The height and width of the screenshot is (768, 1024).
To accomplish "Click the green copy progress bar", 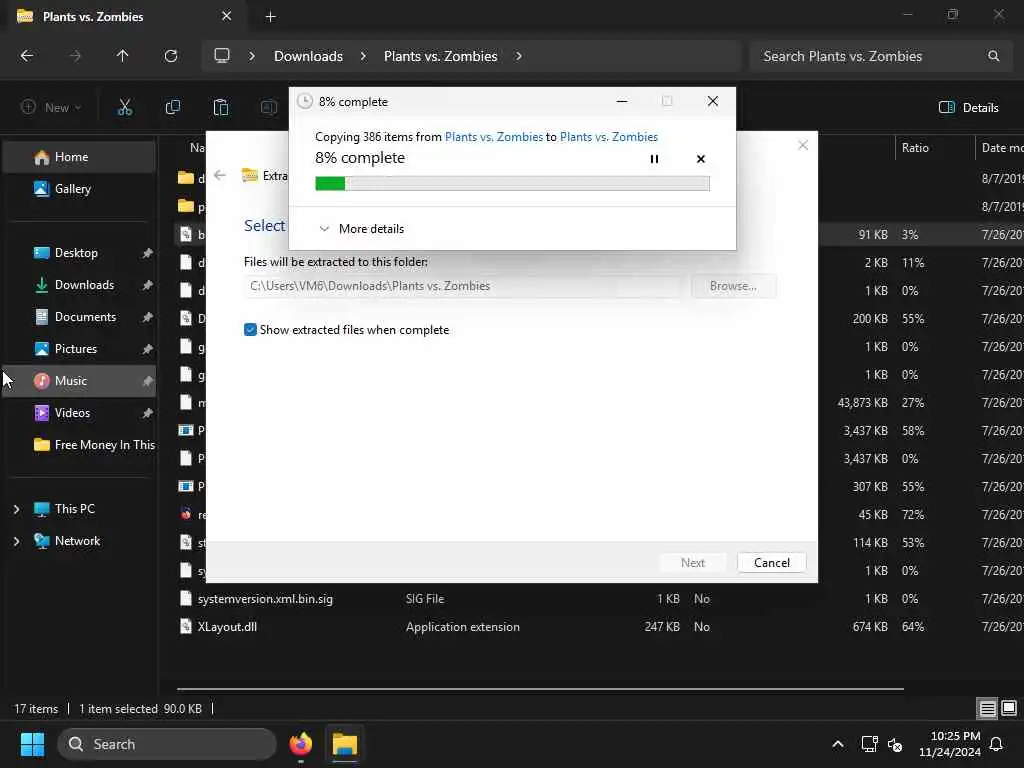I will click(512, 184).
